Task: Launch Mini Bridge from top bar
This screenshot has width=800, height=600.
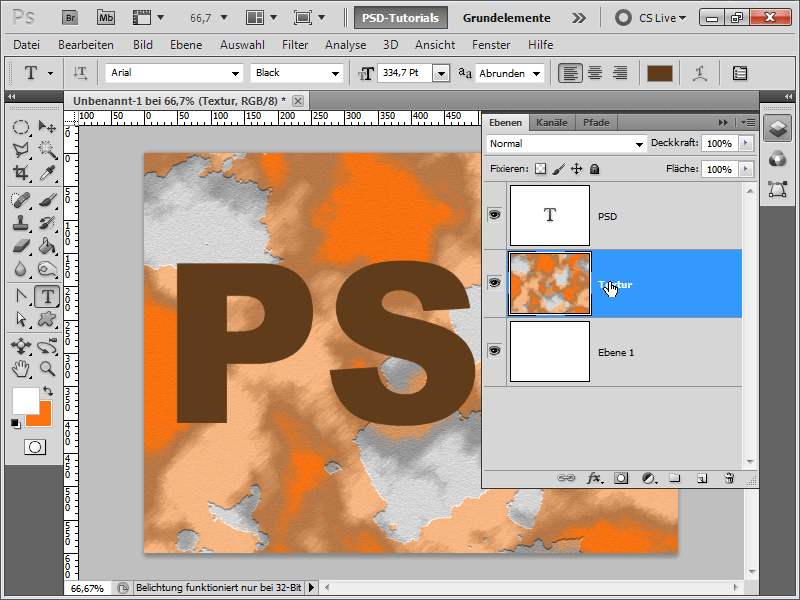Action: click(106, 18)
